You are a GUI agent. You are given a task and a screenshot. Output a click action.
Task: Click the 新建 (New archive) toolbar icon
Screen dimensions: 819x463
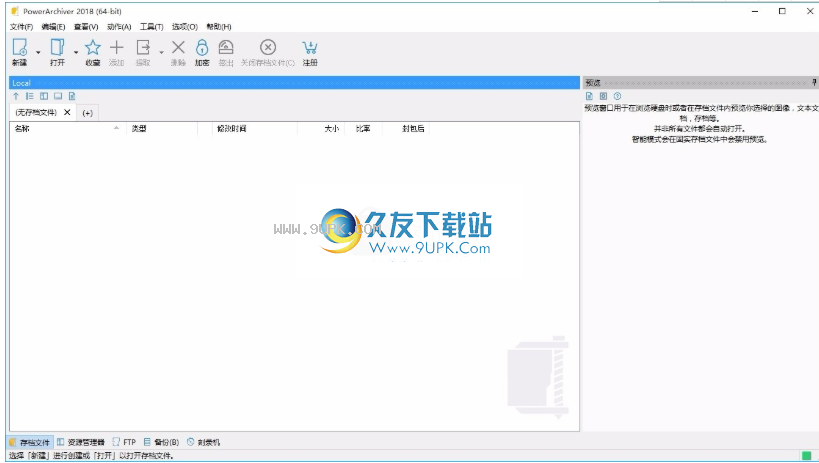(x=20, y=48)
